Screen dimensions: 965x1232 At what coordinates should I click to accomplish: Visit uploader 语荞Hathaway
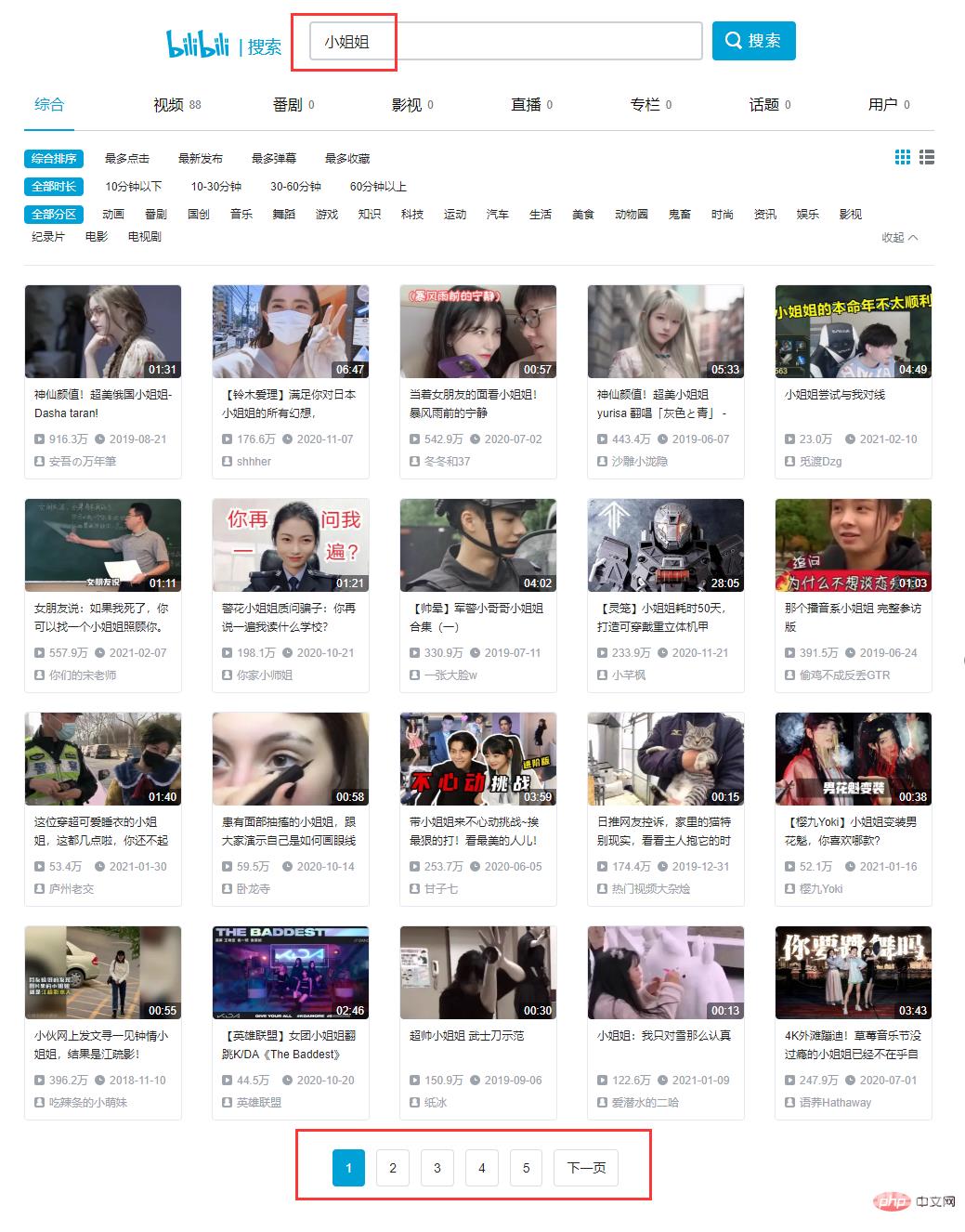click(x=835, y=1103)
